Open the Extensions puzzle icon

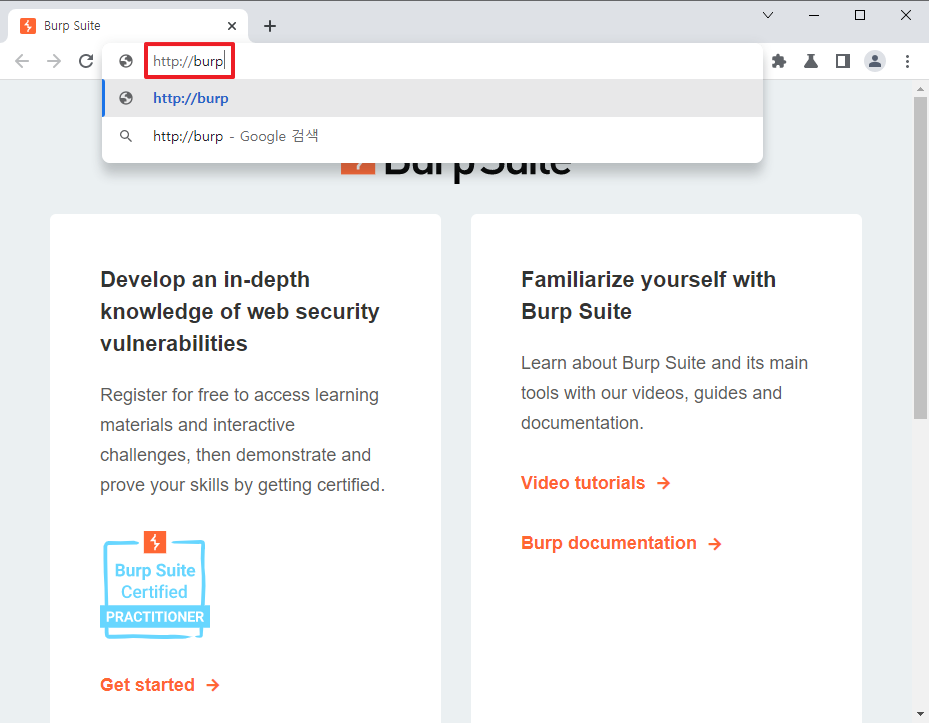point(779,61)
